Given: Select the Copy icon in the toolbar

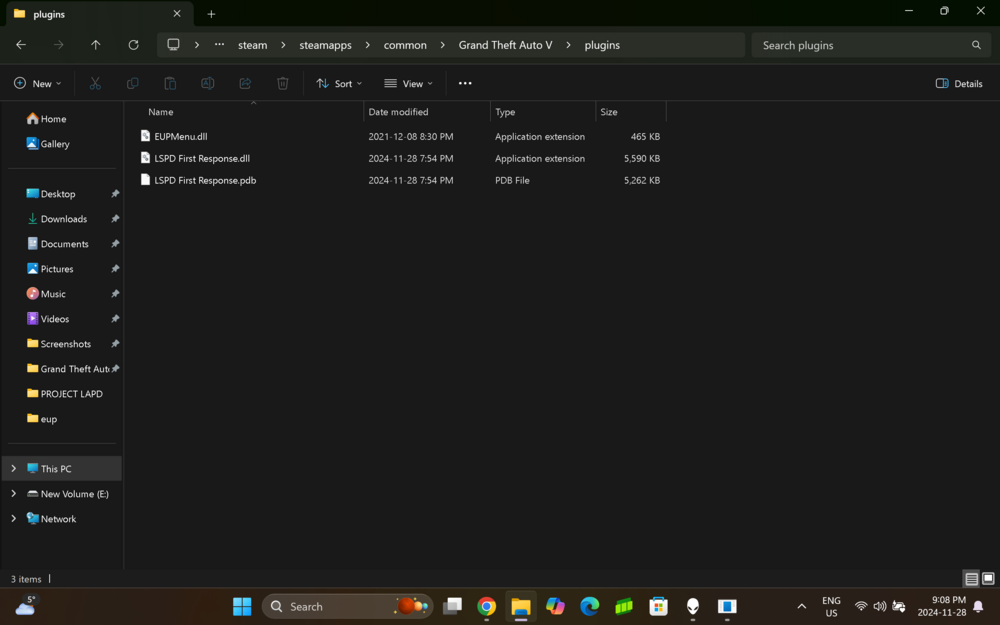Looking at the screenshot, I should (132, 83).
